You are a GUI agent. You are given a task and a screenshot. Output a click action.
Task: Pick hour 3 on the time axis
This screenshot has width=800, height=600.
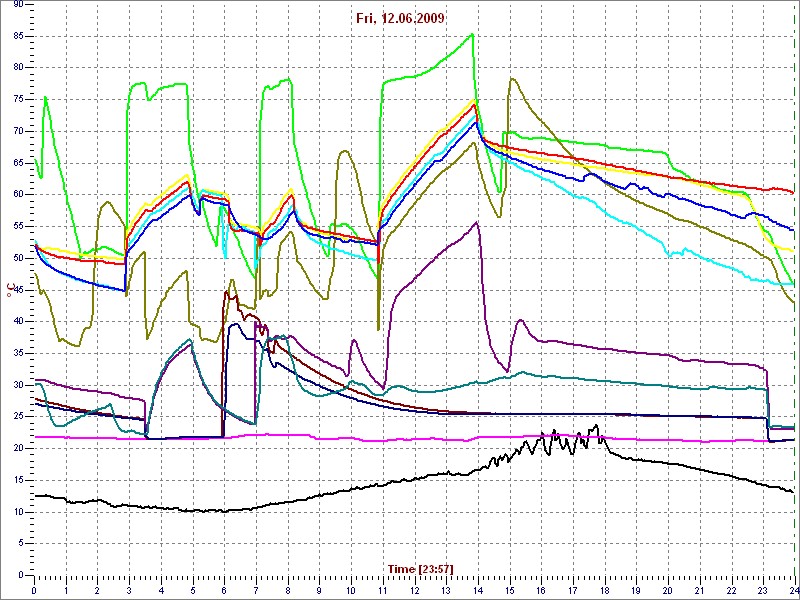(x=129, y=590)
